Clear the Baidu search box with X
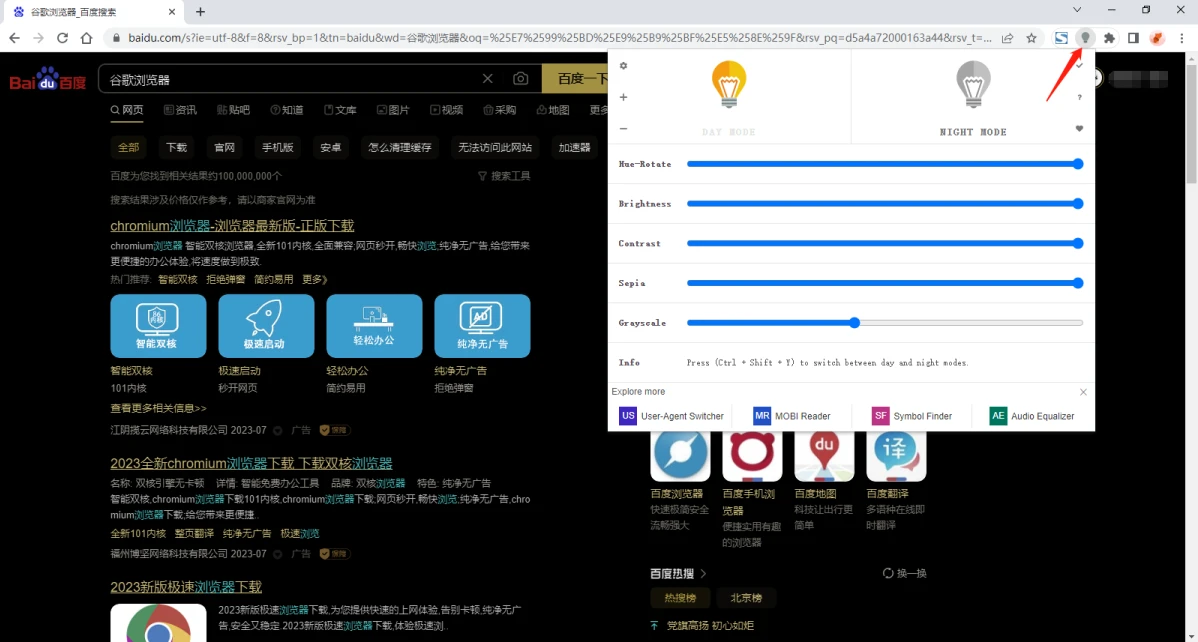This screenshot has width=1198, height=642. (487, 79)
